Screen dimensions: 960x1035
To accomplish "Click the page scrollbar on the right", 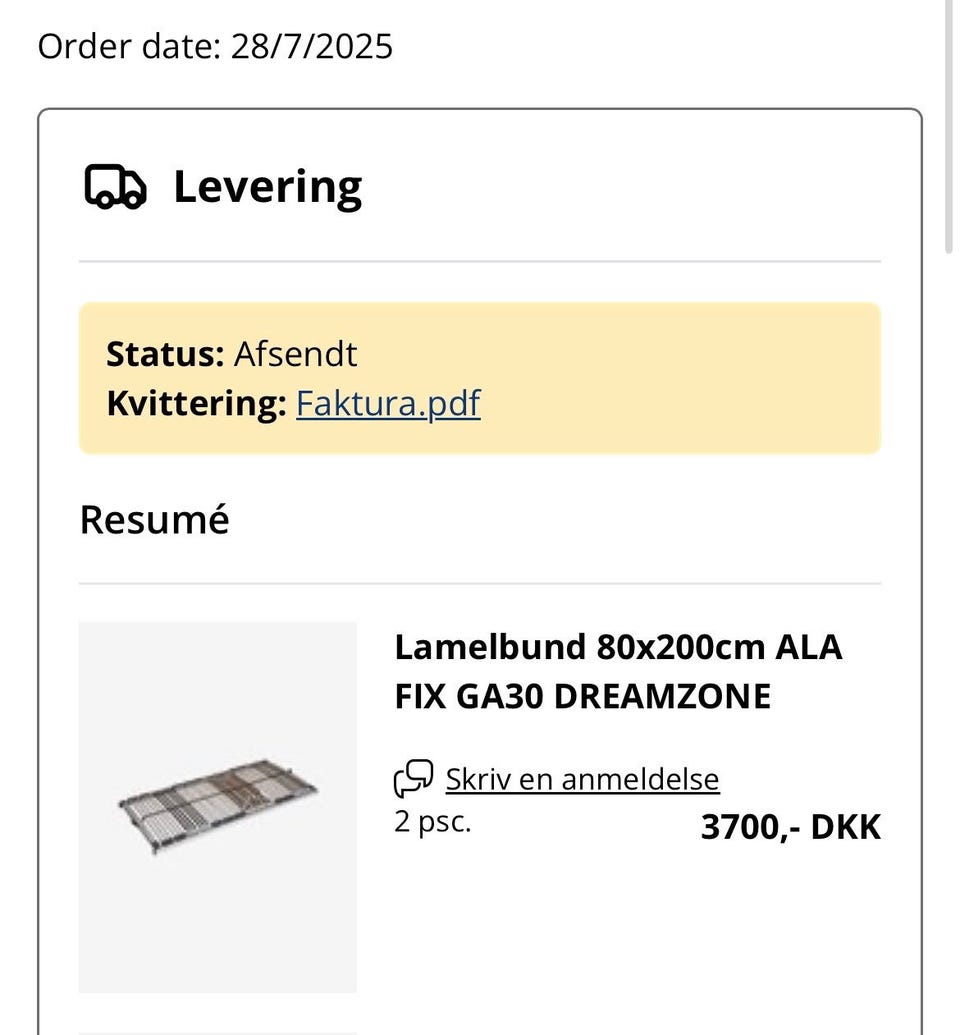I will click(949, 120).
